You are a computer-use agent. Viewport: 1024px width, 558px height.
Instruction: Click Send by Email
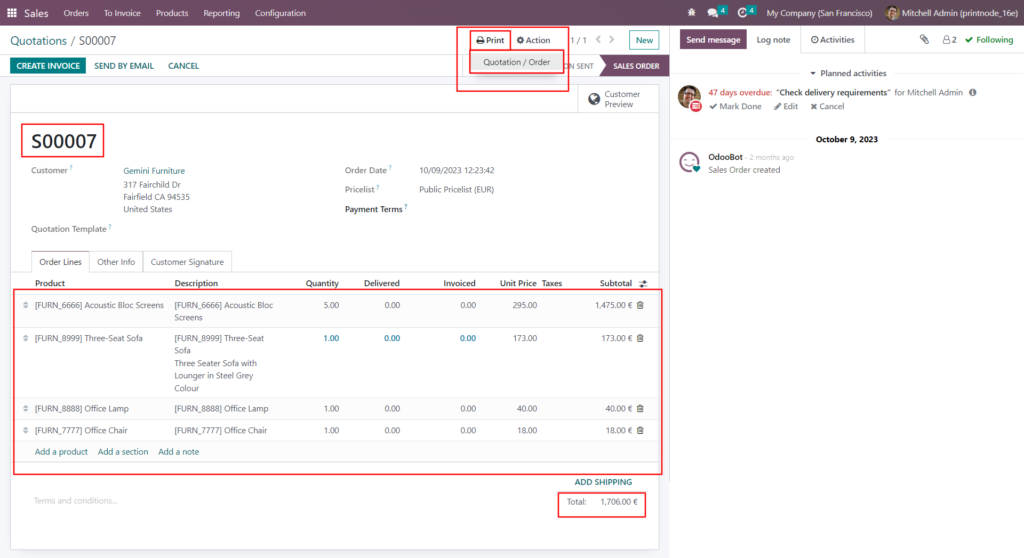click(x=124, y=66)
